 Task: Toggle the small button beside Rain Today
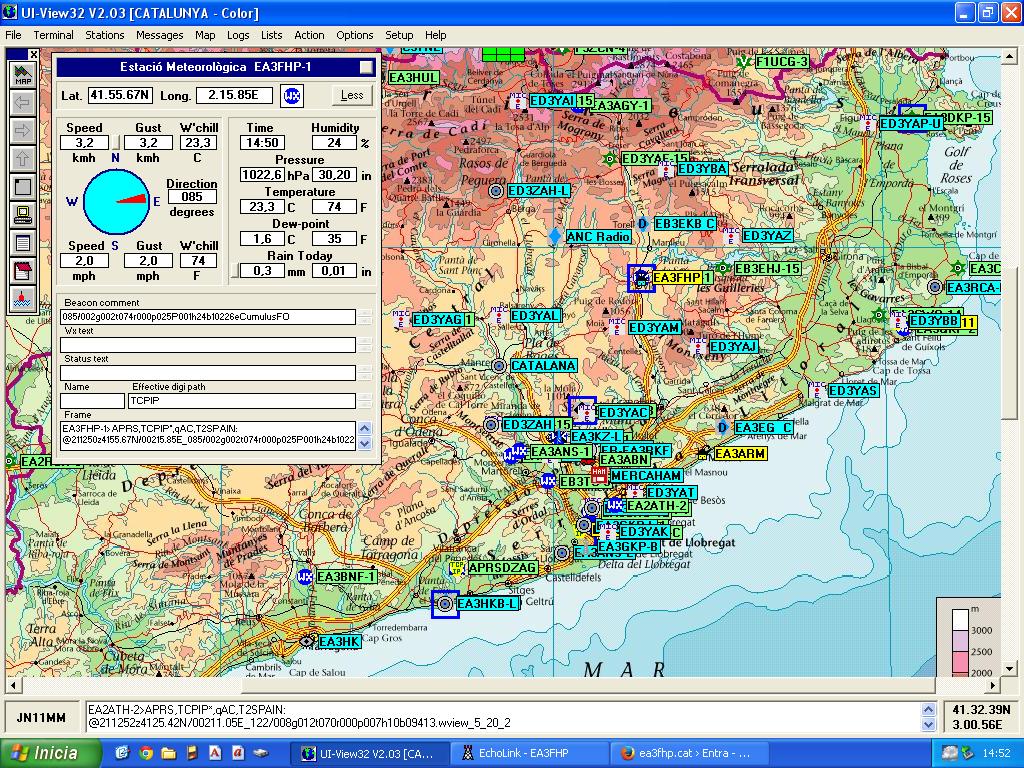(x=236, y=271)
